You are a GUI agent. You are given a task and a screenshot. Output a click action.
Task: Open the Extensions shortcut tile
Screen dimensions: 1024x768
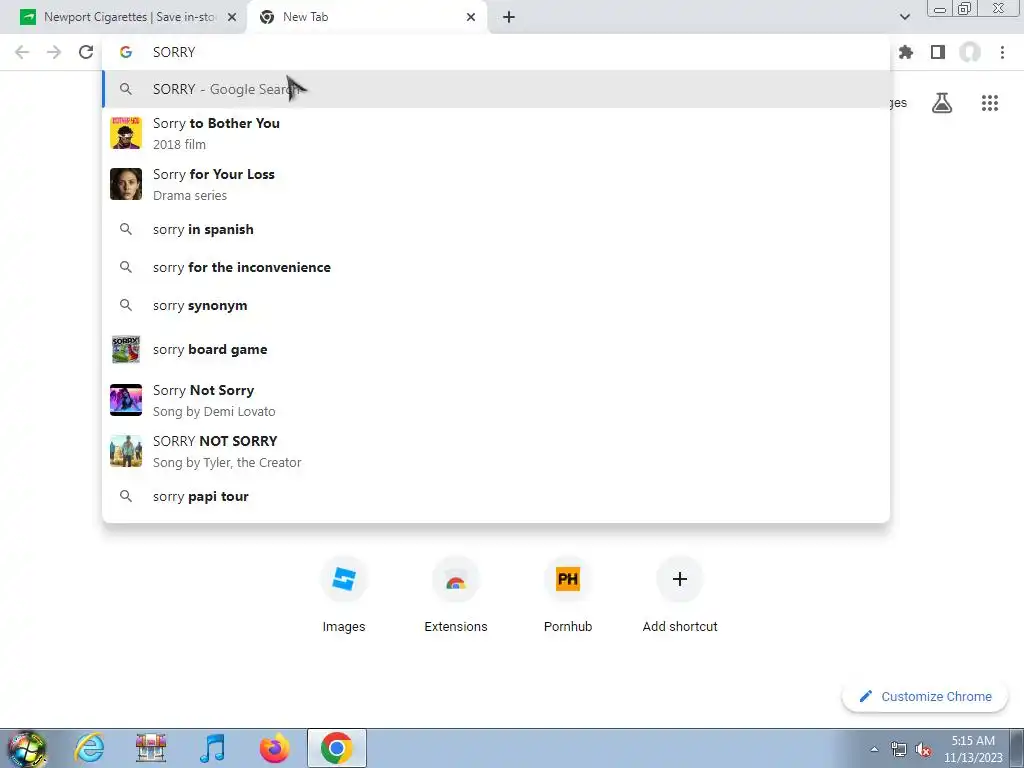(456, 595)
